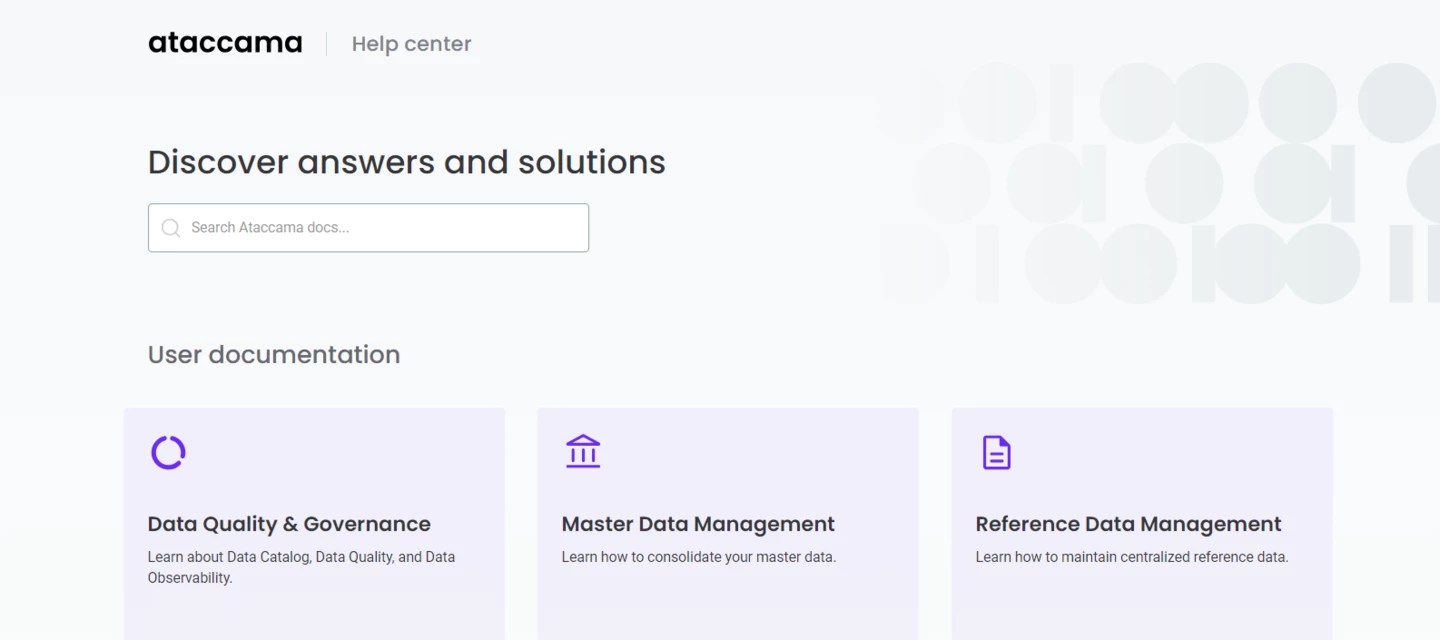The image size is (1440, 640).
Task: Click the Data Quality & Governance circle icon
Action: [x=168, y=452]
